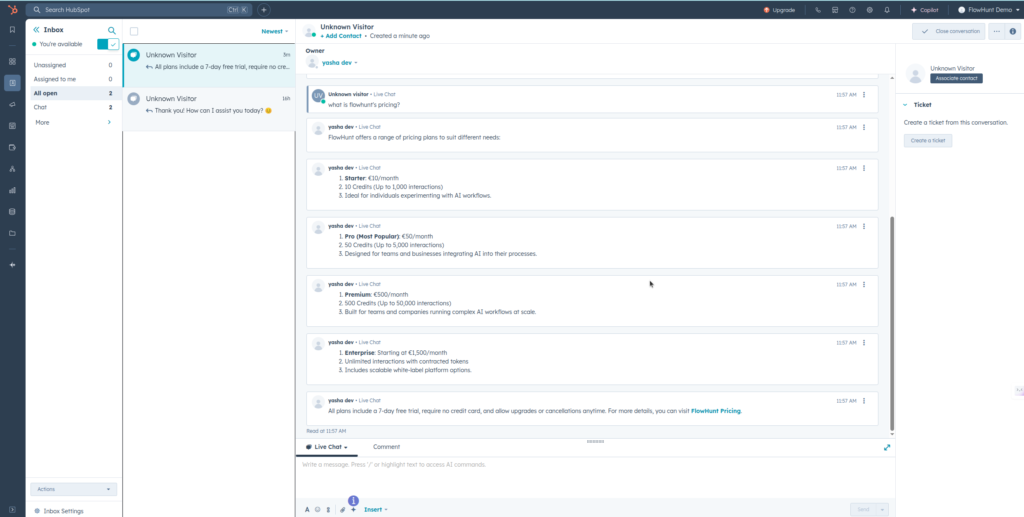Open the Send options dropdown arrow

[x=882, y=510]
